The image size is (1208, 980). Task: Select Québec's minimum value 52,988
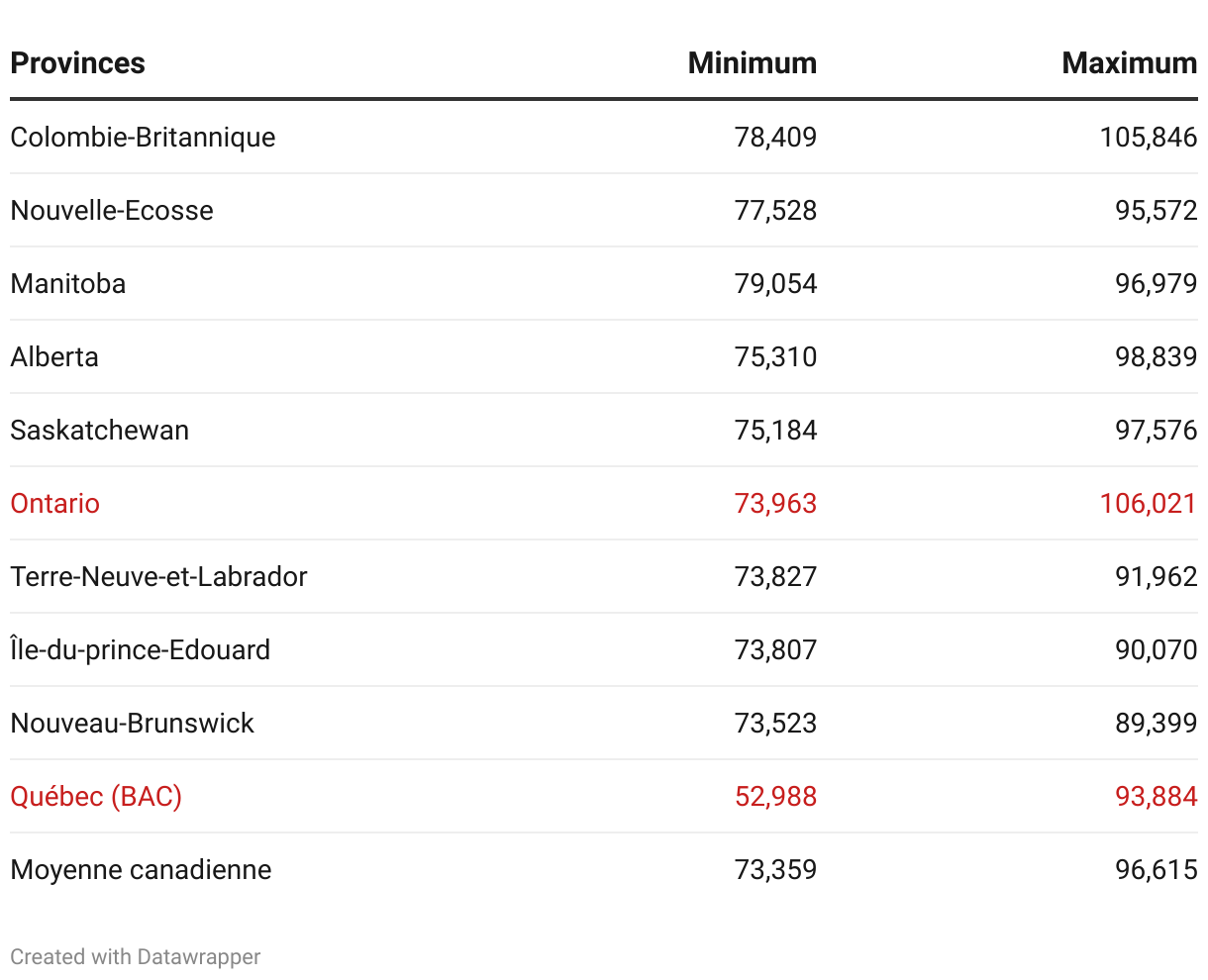point(775,796)
